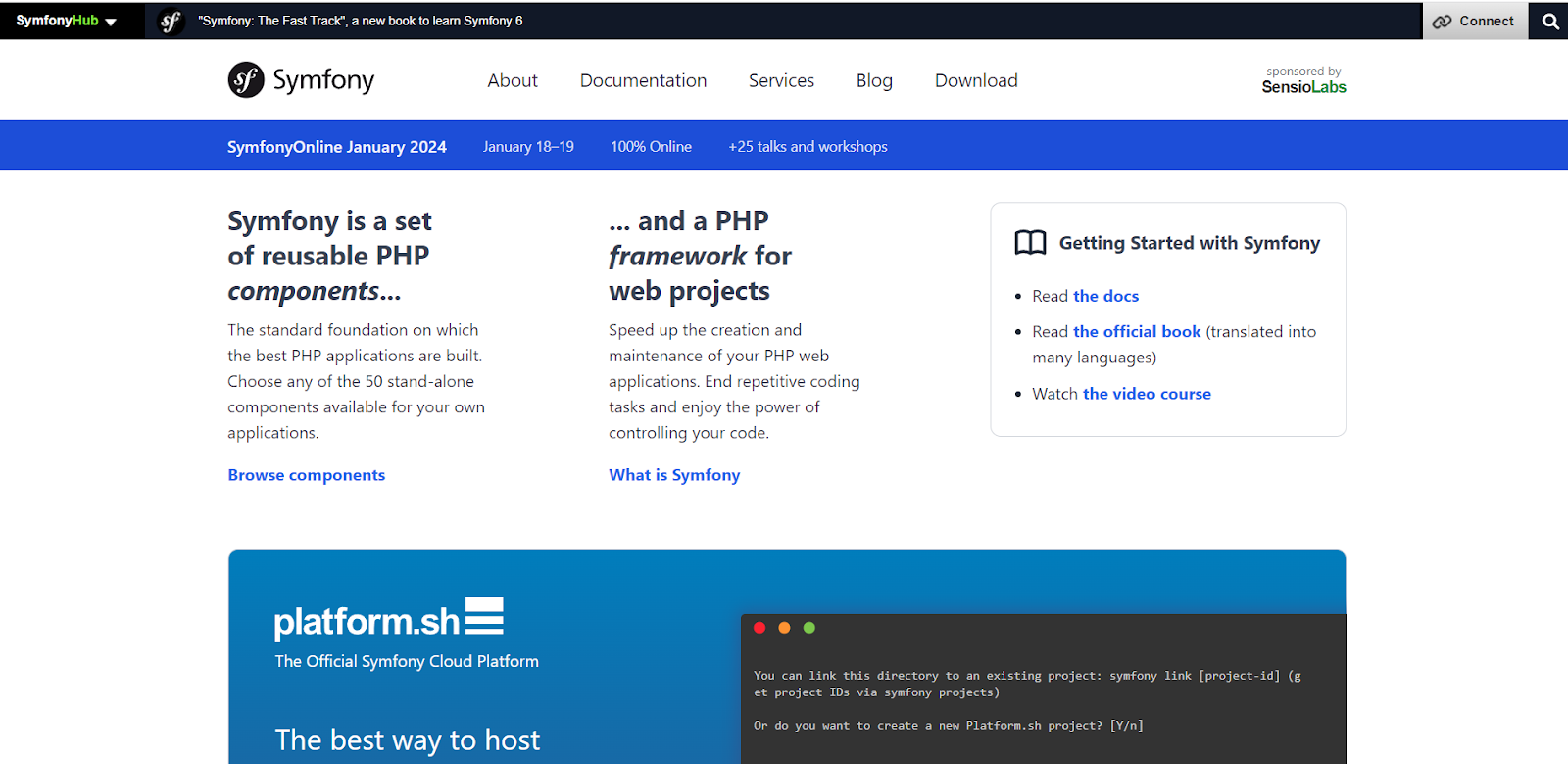Viewport: 1568px width, 764px height.
Task: Click the PHP framework for web projects heading
Action: pos(700,256)
